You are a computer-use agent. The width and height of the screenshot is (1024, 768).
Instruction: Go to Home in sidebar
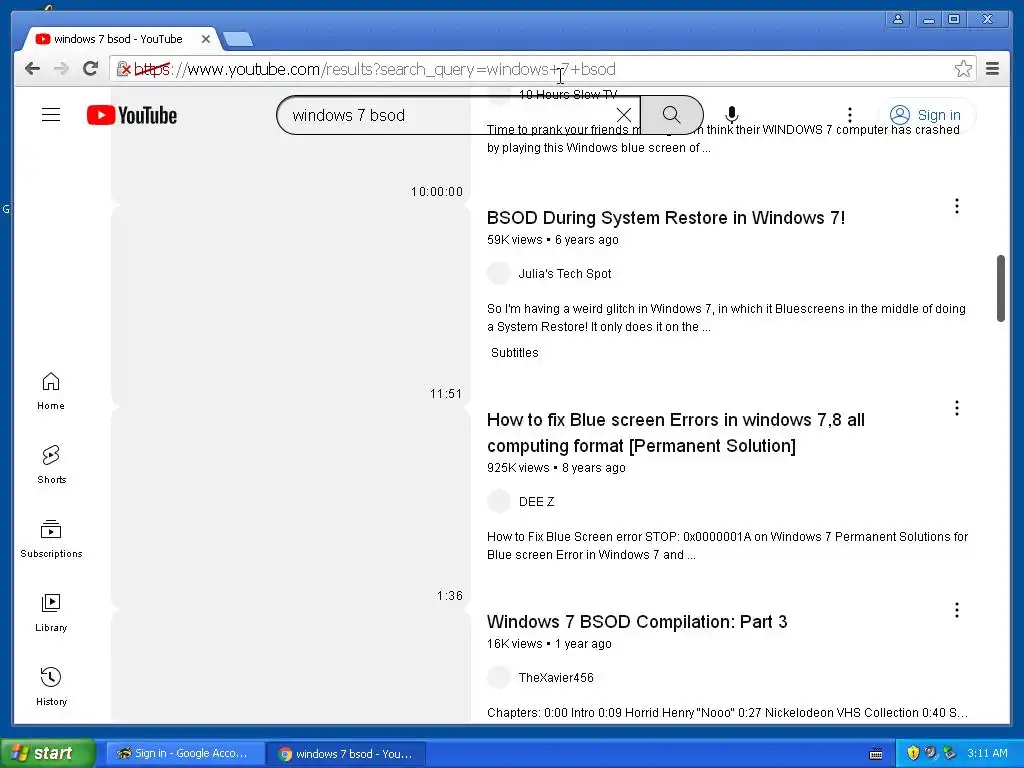point(51,391)
